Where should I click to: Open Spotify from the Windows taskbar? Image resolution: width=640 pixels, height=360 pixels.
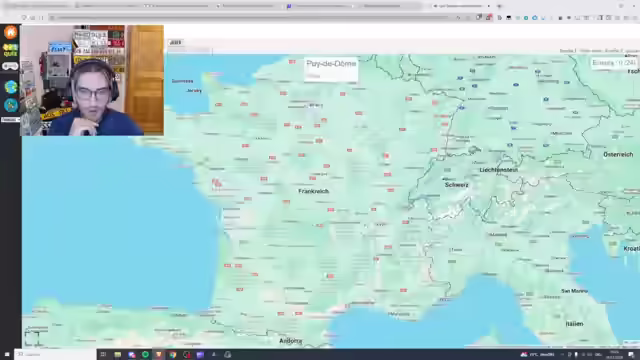pyautogui.click(x=145, y=355)
